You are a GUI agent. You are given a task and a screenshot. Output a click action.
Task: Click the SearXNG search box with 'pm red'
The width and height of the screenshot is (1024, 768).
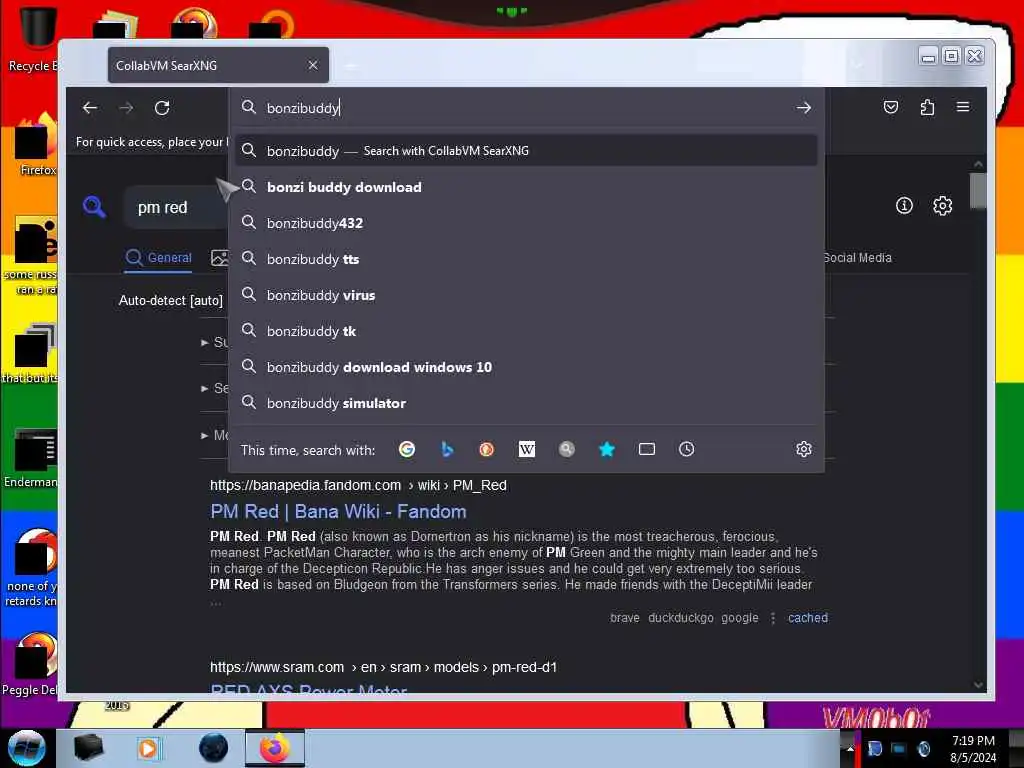(x=176, y=208)
